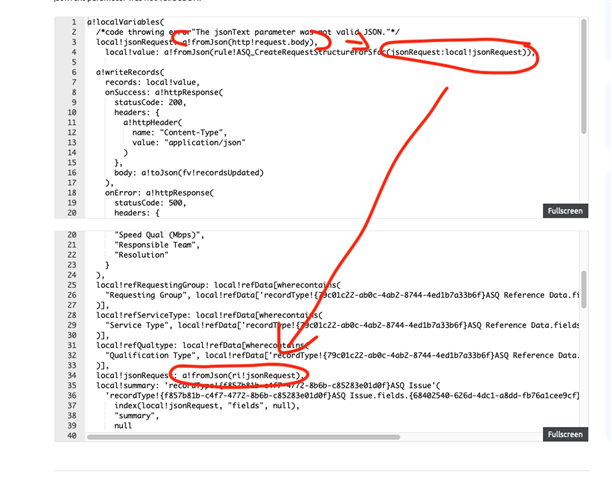Click the local!summary line
This screenshot has height=479, width=612.
pos(268,386)
